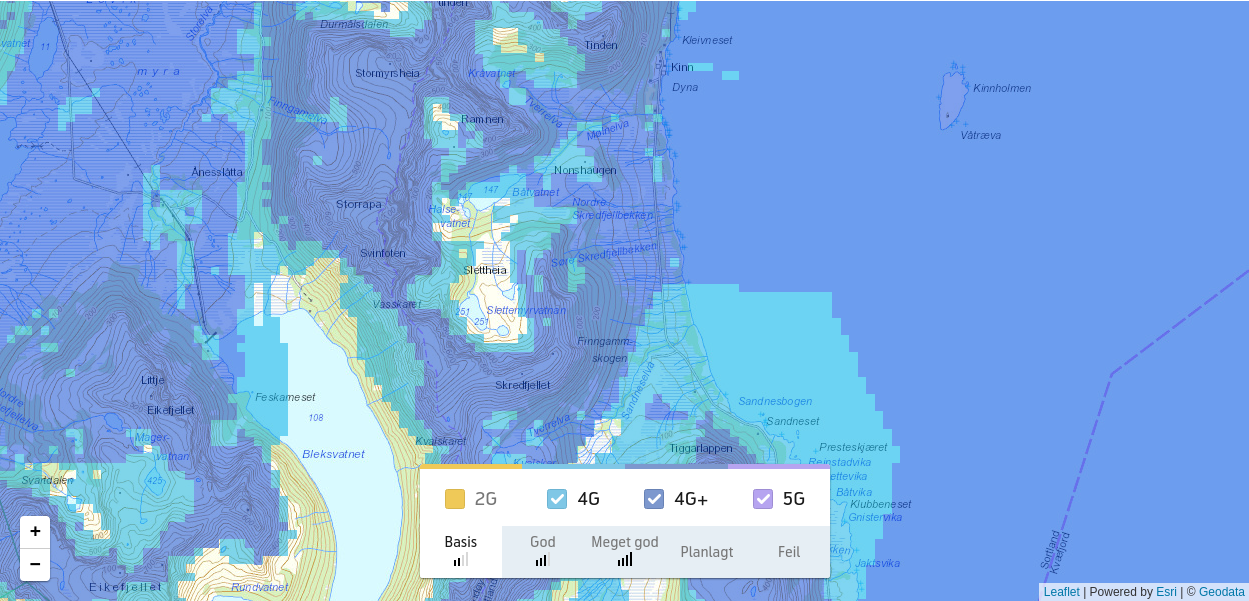Select the Meget god signal strength bars icon
1249x601 pixels.
coord(624,560)
